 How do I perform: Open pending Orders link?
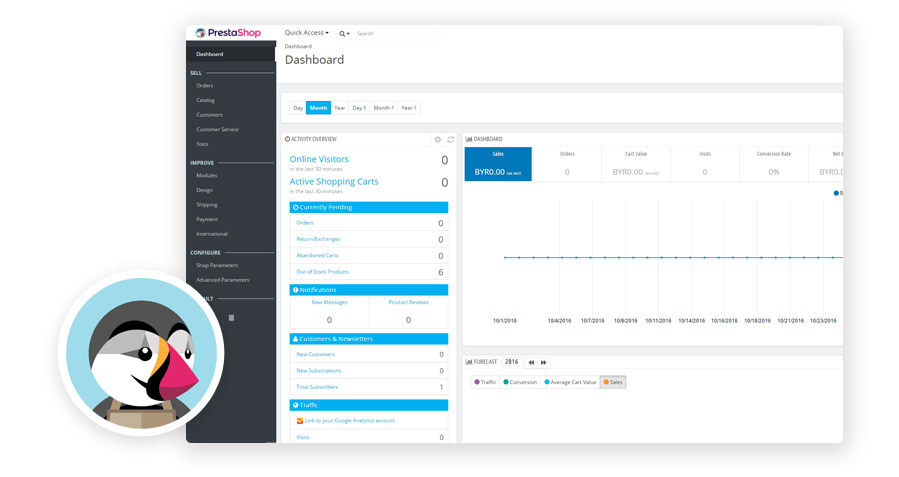[305, 222]
